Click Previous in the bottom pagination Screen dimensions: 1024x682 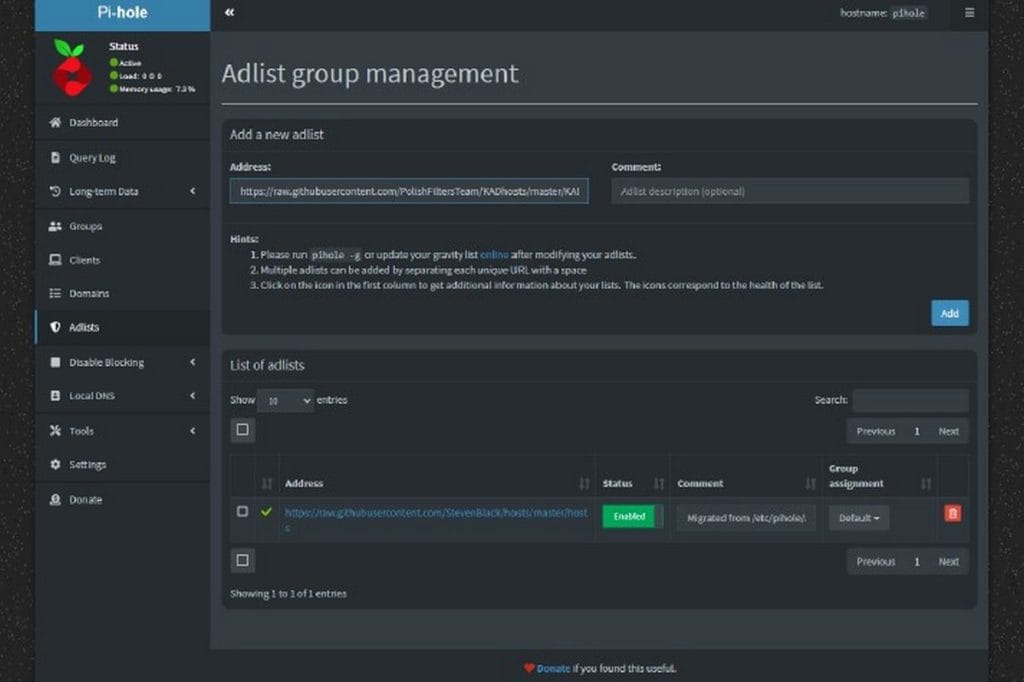click(x=876, y=562)
